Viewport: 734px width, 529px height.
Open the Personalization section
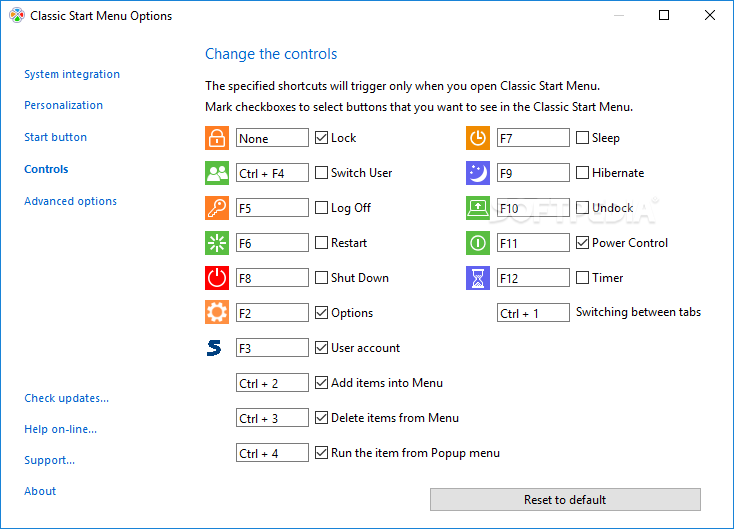pos(63,105)
